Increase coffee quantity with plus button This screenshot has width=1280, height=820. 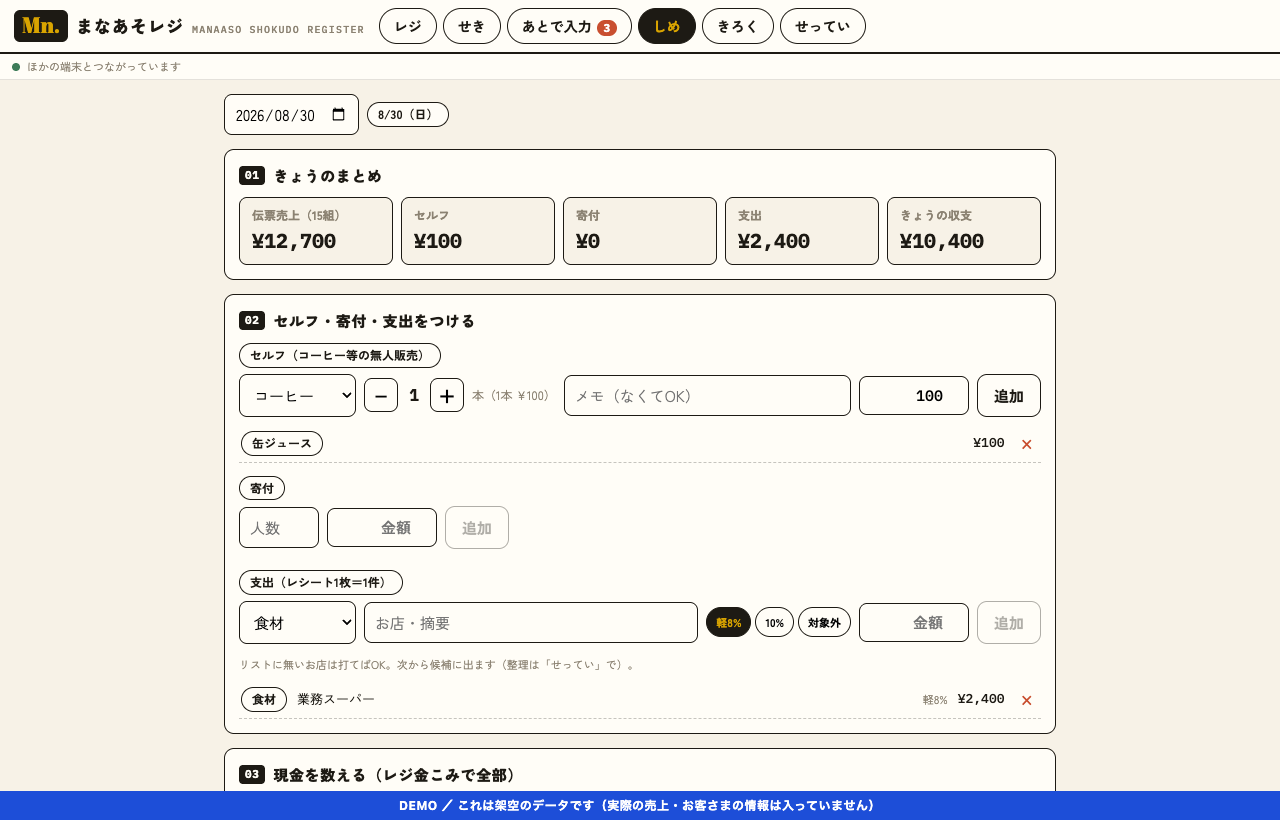(447, 395)
